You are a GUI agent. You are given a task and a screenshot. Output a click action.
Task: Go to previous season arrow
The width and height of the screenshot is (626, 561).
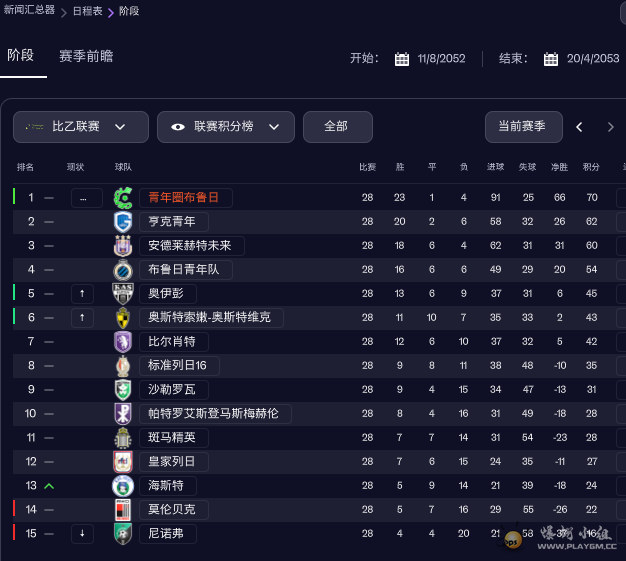pos(579,127)
